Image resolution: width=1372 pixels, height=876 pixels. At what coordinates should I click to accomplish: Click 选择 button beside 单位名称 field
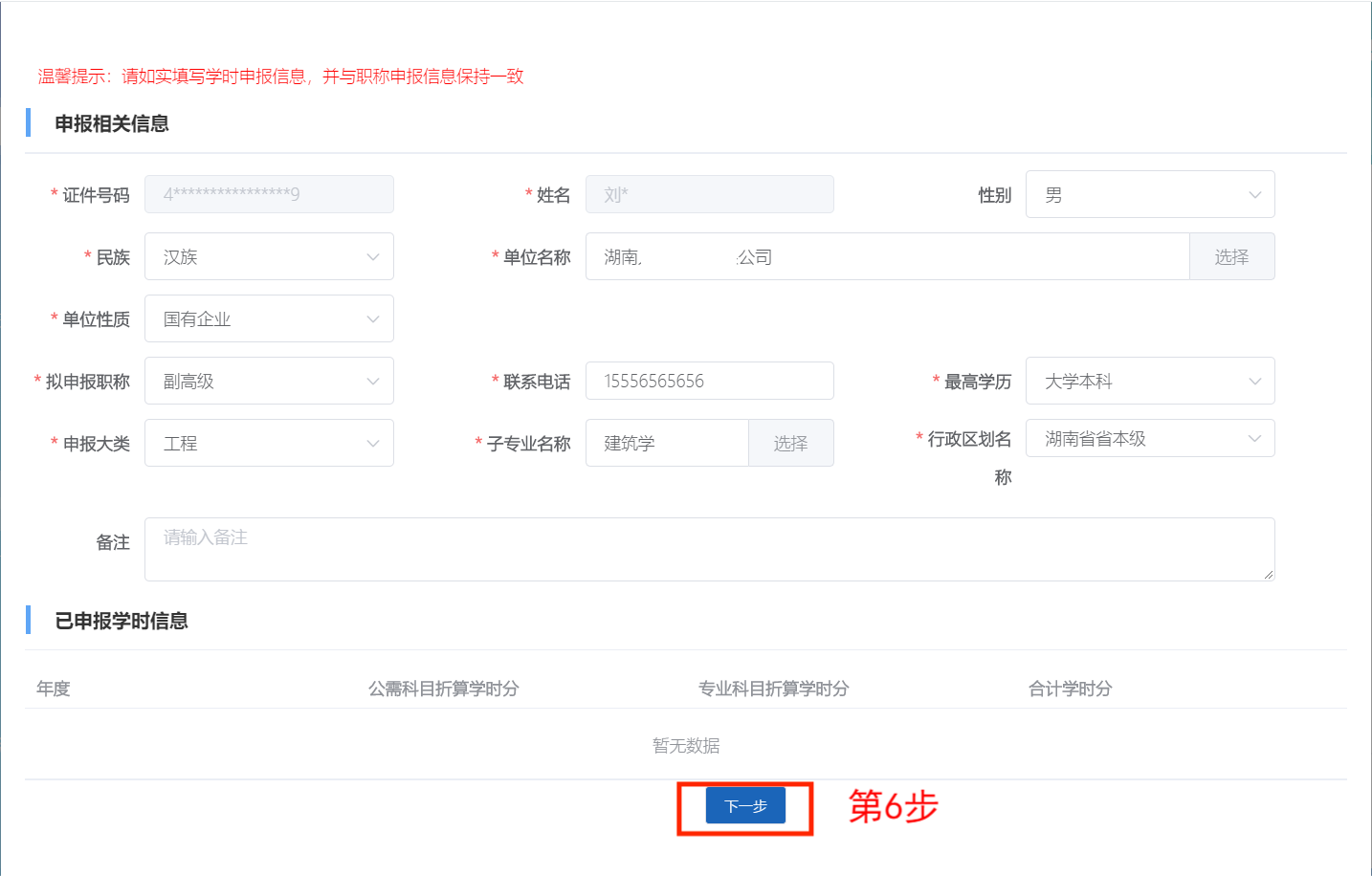[x=1231, y=257]
